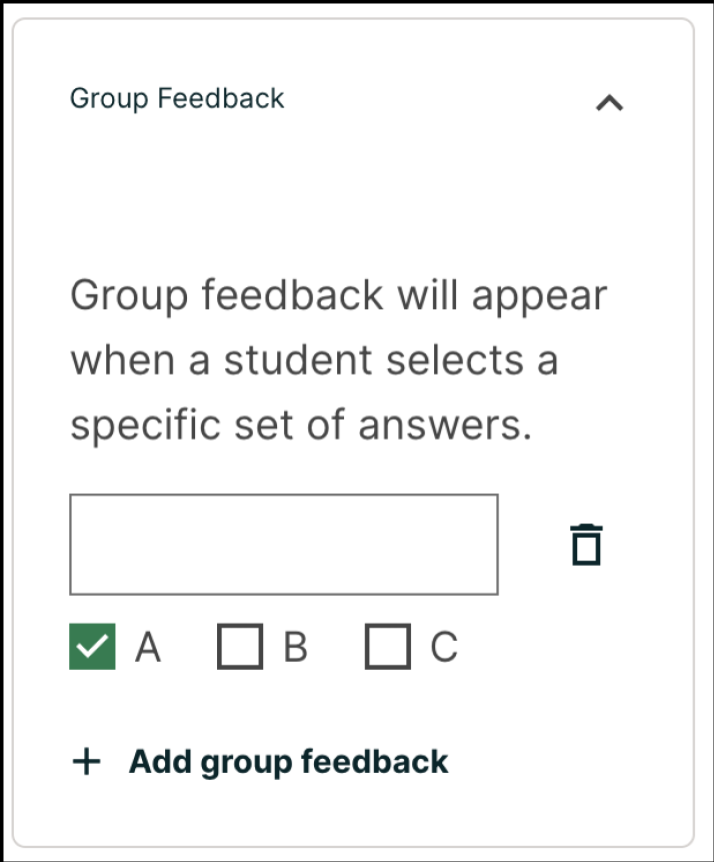This screenshot has width=714, height=862.
Task: Check answer C checkbox
Action: (387, 647)
